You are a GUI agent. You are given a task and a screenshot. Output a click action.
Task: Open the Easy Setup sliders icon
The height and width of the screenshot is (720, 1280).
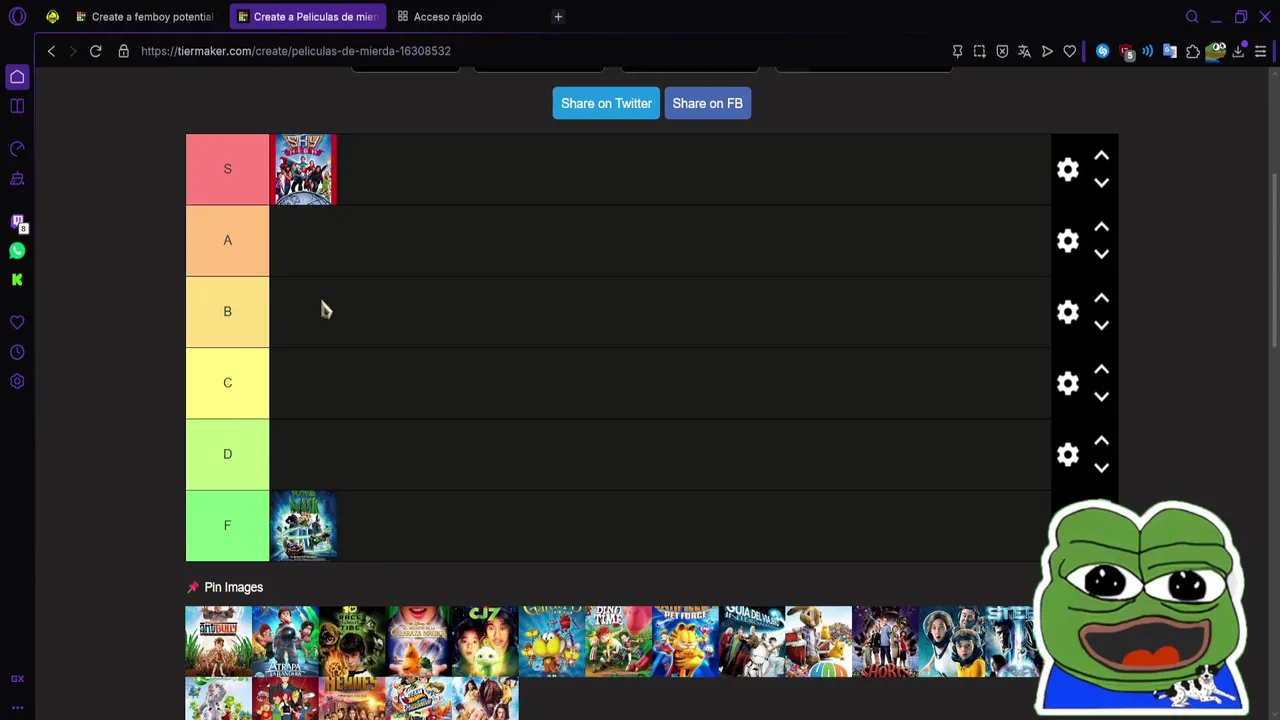pos(1260,51)
